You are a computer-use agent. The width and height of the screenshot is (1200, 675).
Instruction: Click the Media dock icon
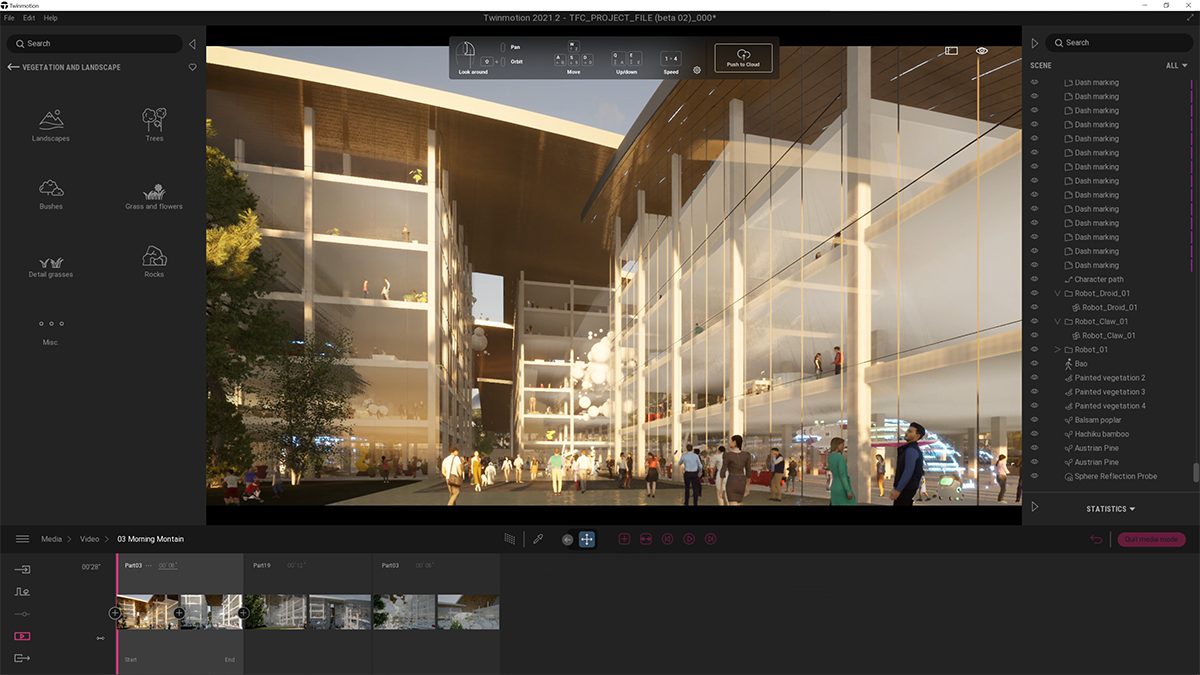coord(22,636)
